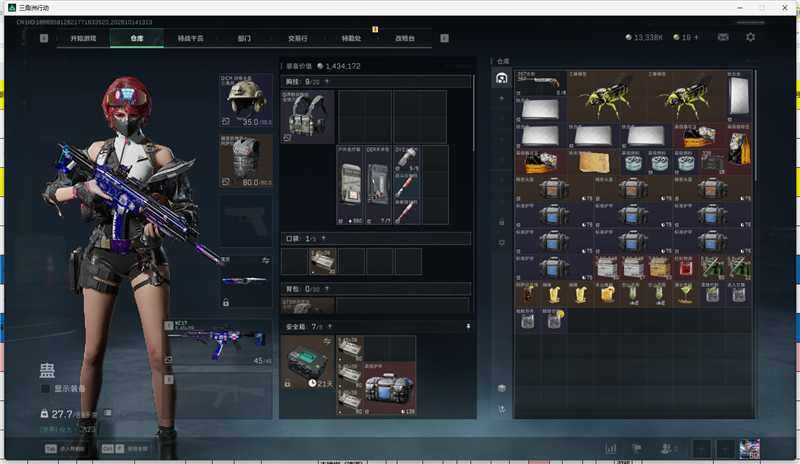Image resolution: width=800 pixels, height=464 pixels.
Task: Expand the 安全箱 section arrow
Action: 330,326
